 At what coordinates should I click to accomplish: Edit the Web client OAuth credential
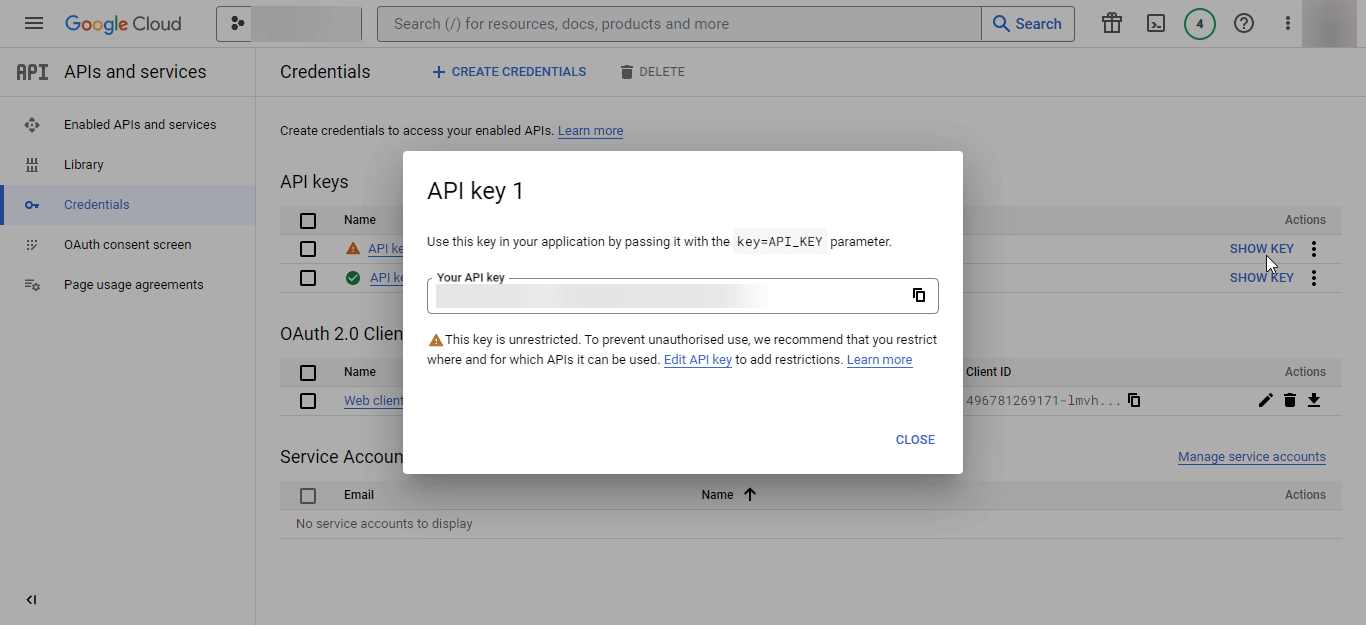[x=1266, y=400]
